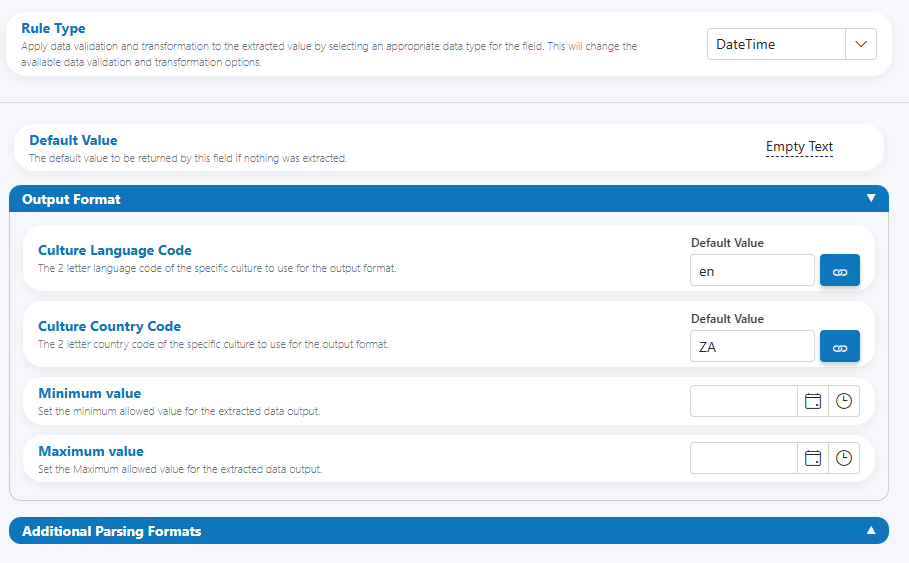The width and height of the screenshot is (909, 563).
Task: Click 'Default Value' label above country code field
Action: point(727,319)
